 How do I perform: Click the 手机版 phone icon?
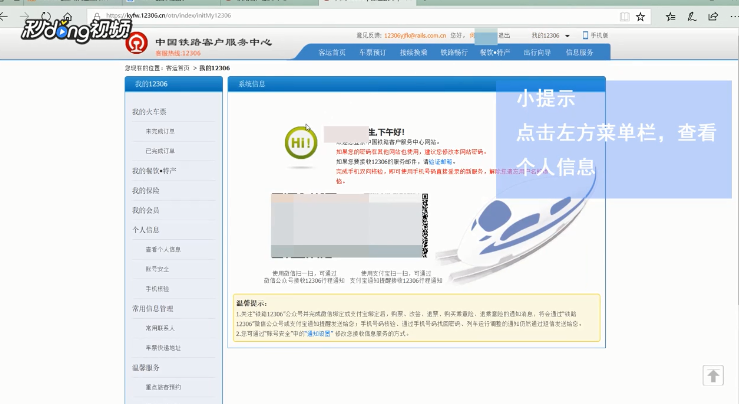(x=585, y=35)
